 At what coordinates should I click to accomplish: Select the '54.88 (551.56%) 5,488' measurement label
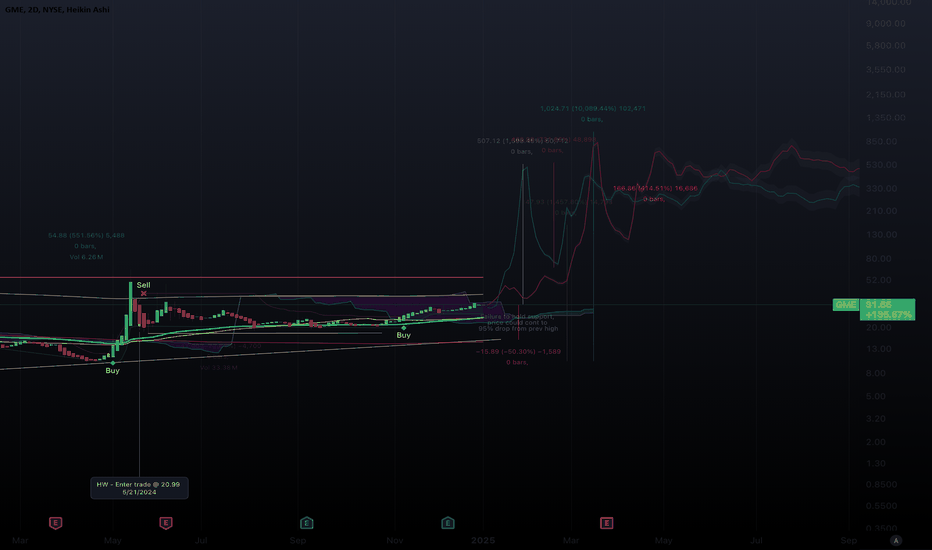[86, 235]
